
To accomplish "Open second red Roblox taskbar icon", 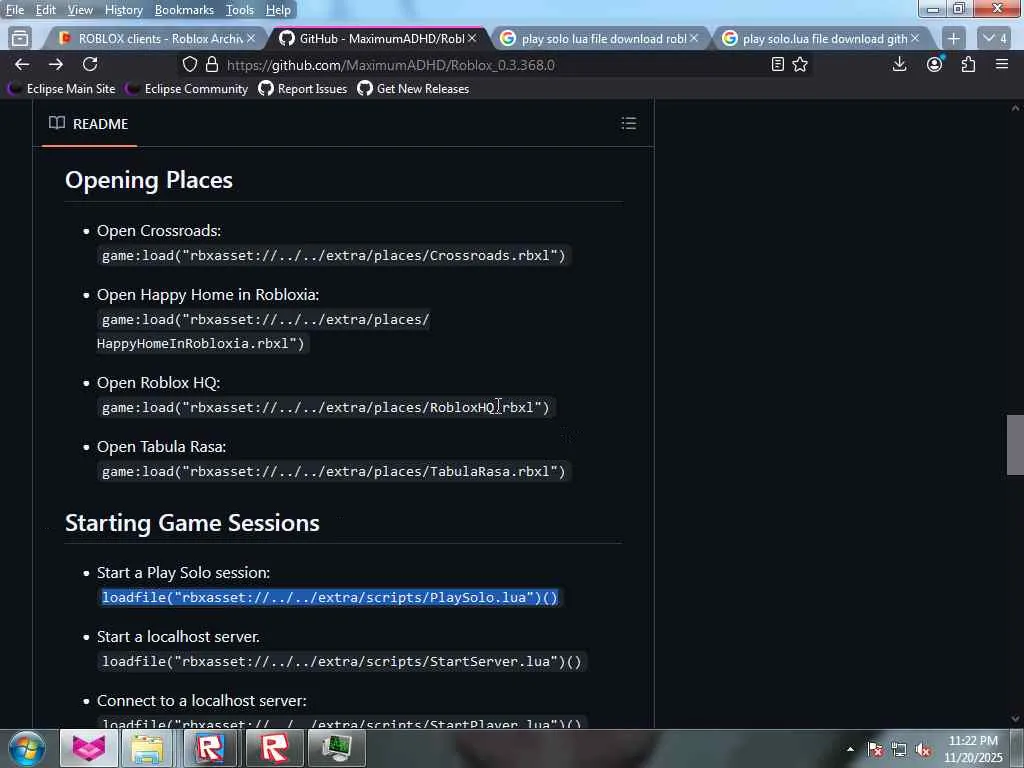I will (275, 748).
